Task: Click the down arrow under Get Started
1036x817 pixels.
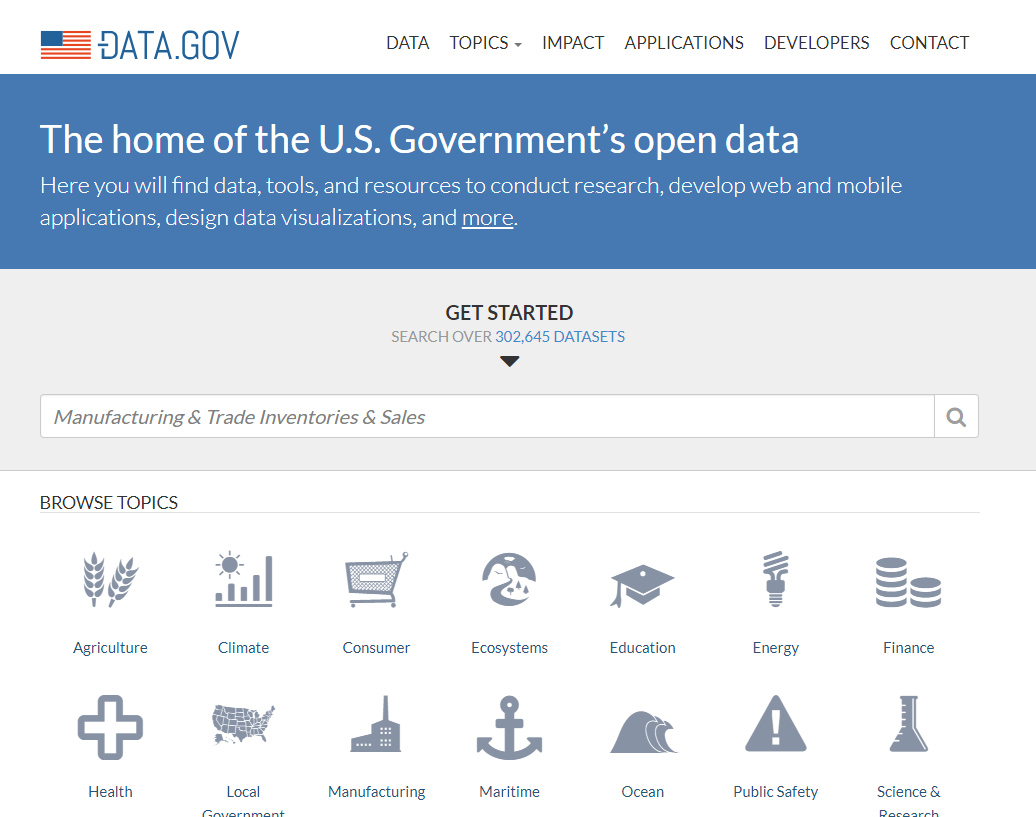Action: click(509, 361)
